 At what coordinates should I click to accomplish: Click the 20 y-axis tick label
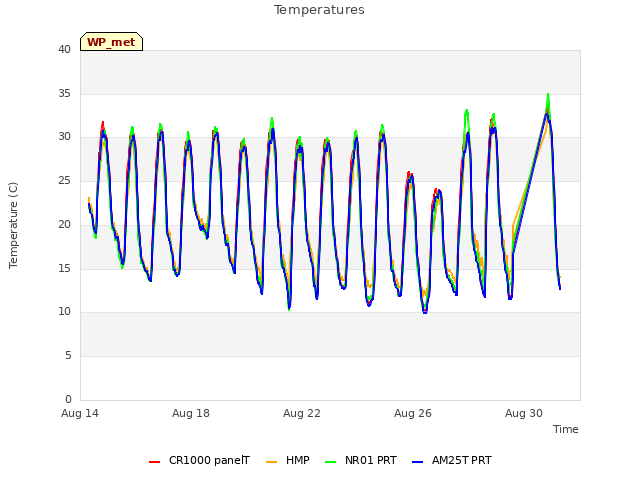click(64, 224)
